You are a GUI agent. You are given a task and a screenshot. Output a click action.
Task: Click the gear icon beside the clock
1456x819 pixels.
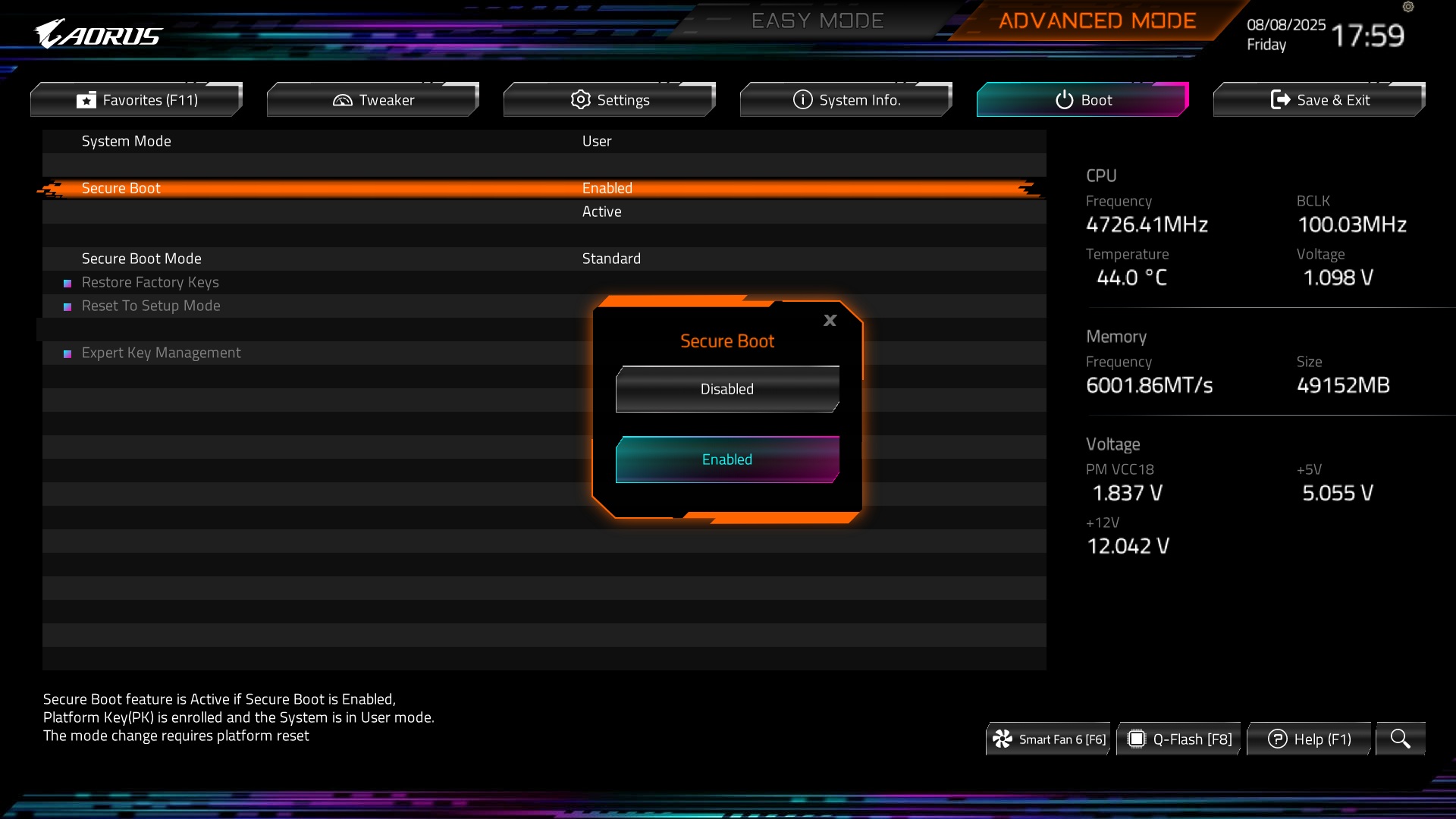point(1408,7)
